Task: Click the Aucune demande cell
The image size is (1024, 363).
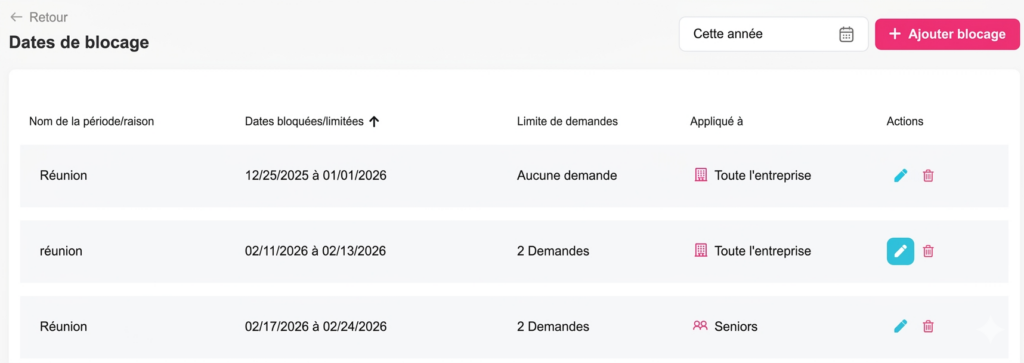Action: point(567,176)
